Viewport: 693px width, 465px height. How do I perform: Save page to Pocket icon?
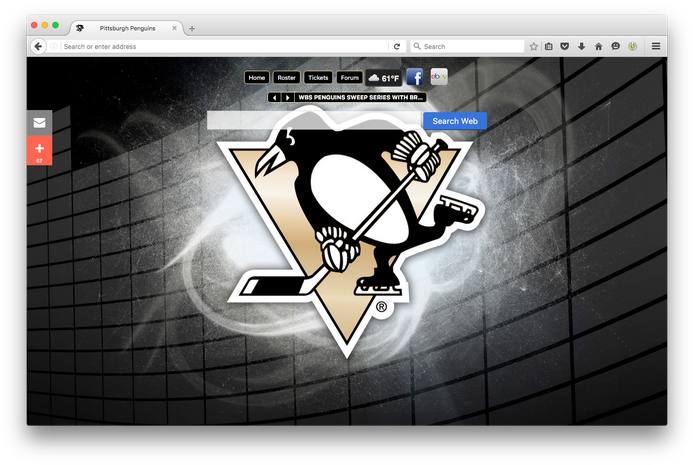pos(564,46)
